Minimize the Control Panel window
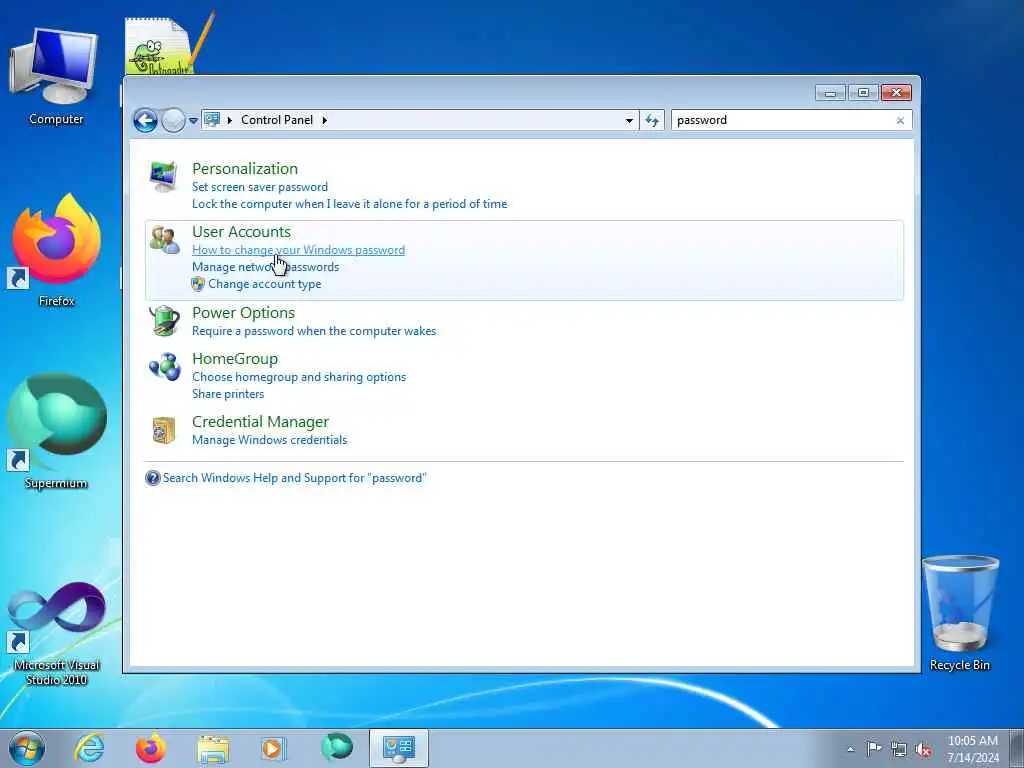 830,93
